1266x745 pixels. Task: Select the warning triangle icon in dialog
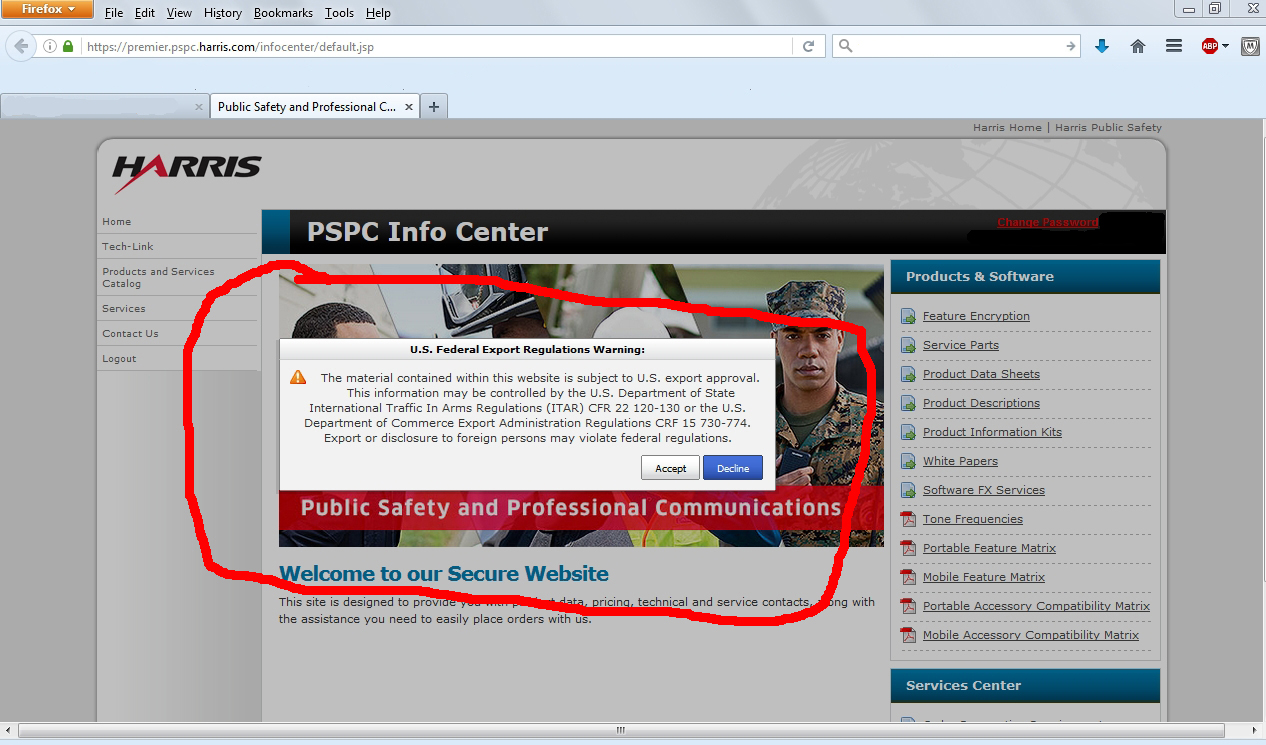coord(298,377)
